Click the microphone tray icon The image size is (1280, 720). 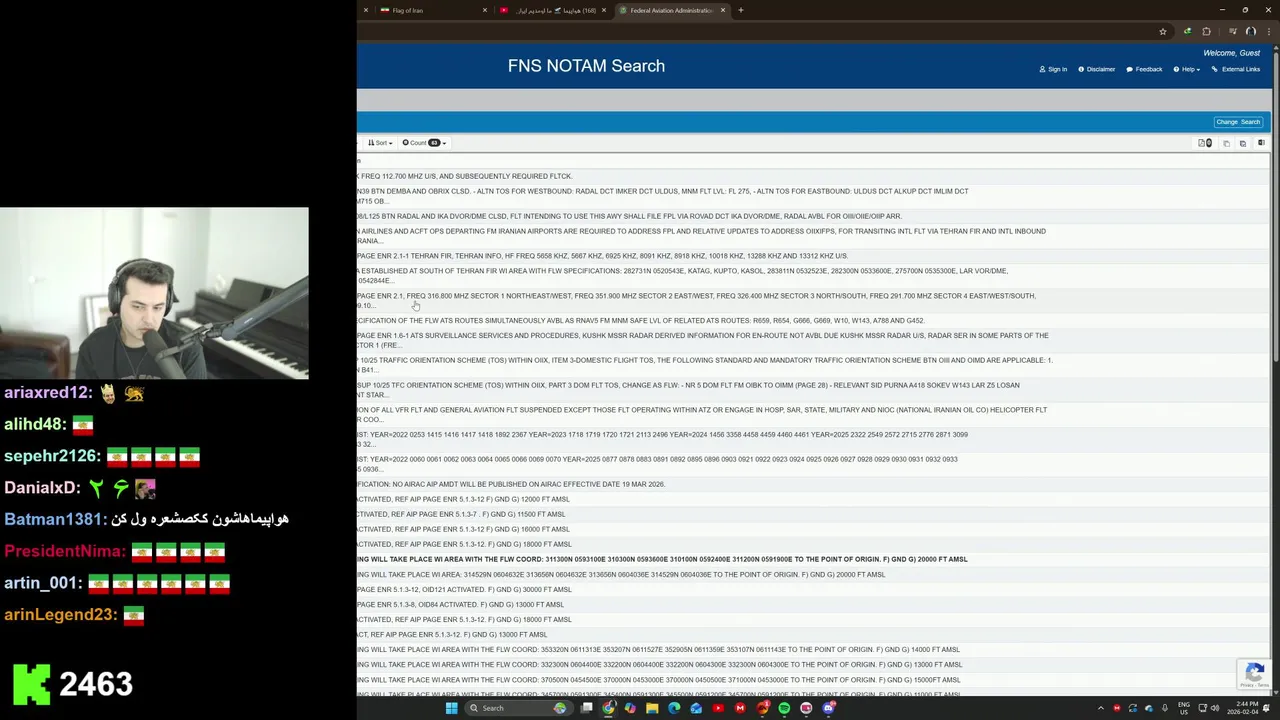[1165, 708]
